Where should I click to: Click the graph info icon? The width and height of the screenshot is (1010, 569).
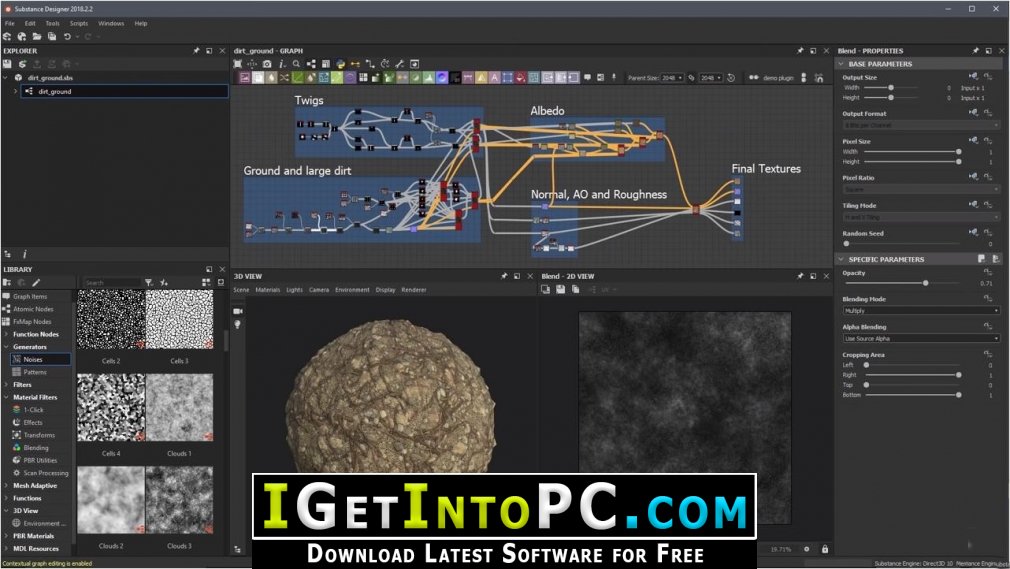point(281,64)
